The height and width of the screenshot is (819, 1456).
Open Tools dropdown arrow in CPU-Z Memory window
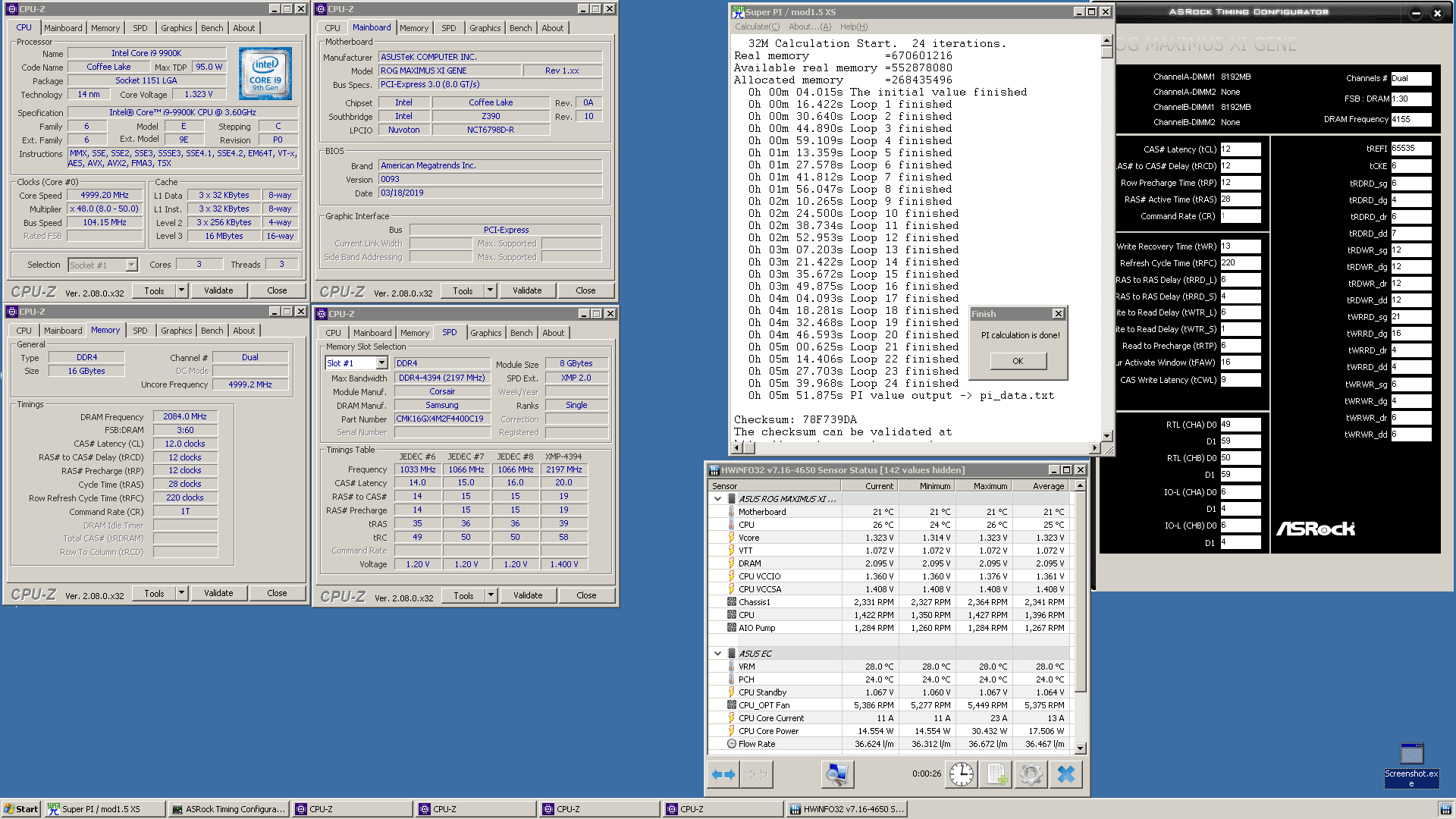click(181, 593)
